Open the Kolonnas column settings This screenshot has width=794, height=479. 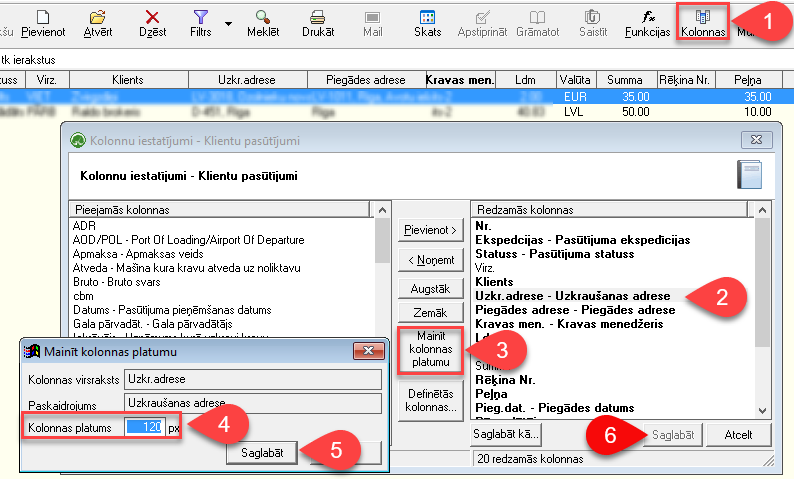click(x=703, y=22)
